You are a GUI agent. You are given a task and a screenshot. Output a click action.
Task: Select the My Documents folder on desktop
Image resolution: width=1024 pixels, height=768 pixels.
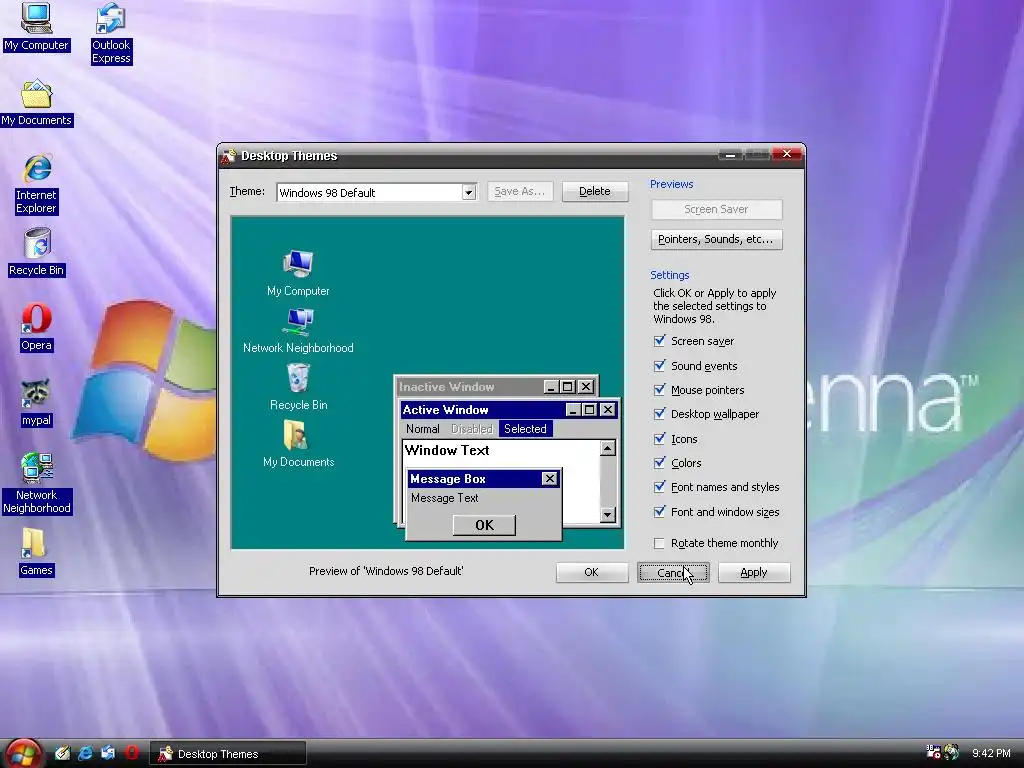pos(37,103)
